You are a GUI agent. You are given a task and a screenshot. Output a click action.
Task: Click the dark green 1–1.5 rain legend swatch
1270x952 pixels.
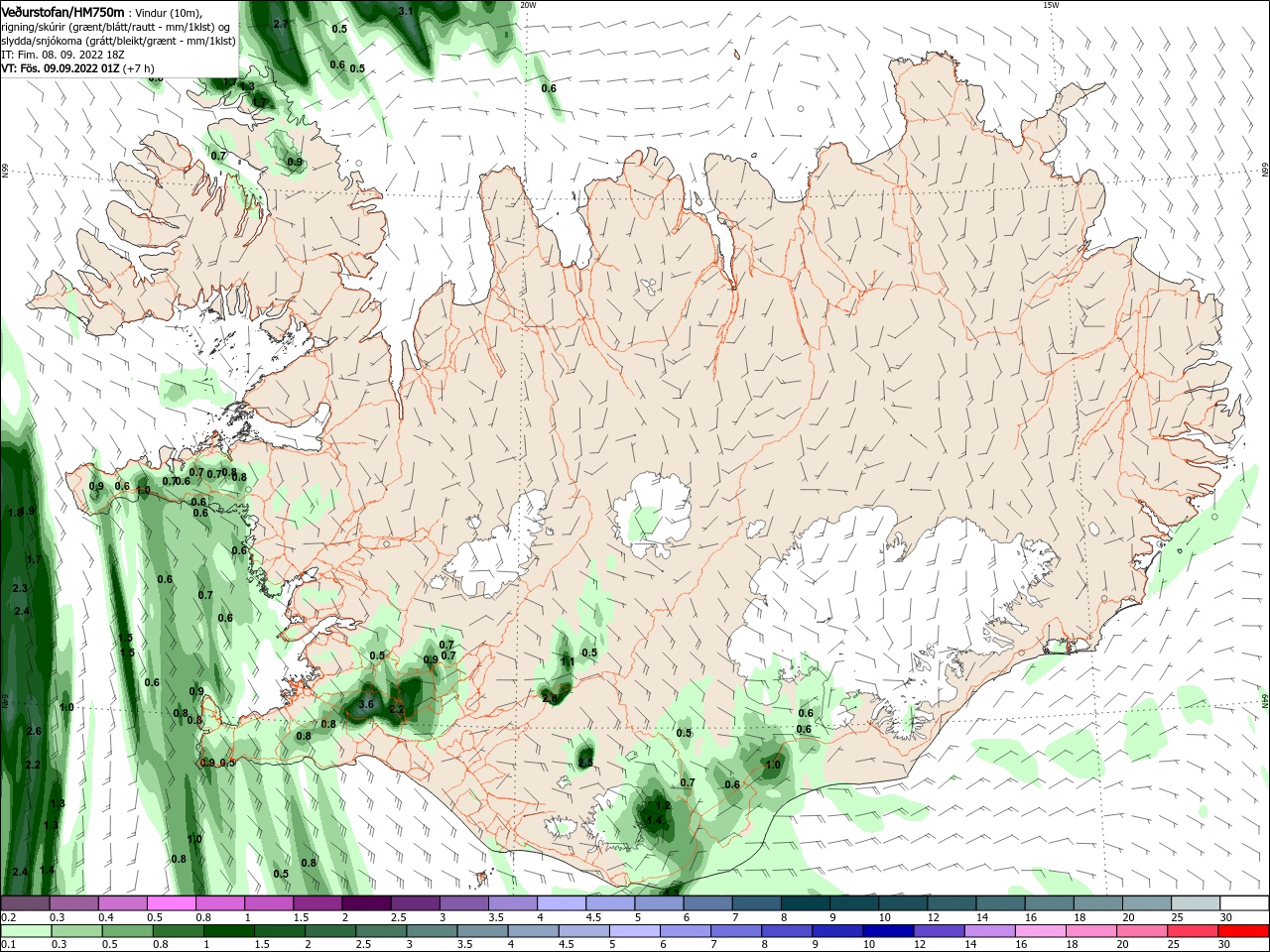(228, 931)
